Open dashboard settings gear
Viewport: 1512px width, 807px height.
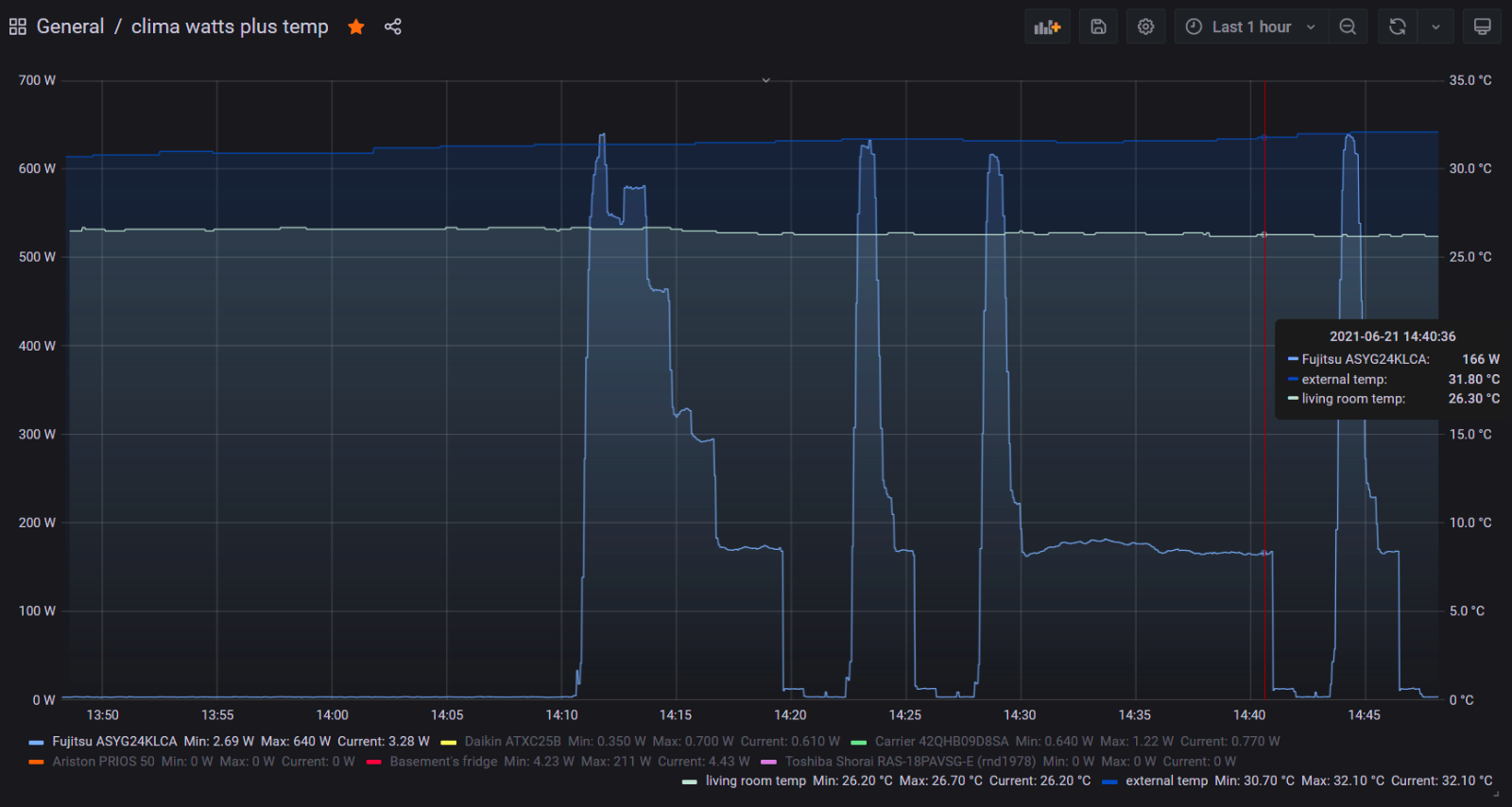coord(1145,26)
